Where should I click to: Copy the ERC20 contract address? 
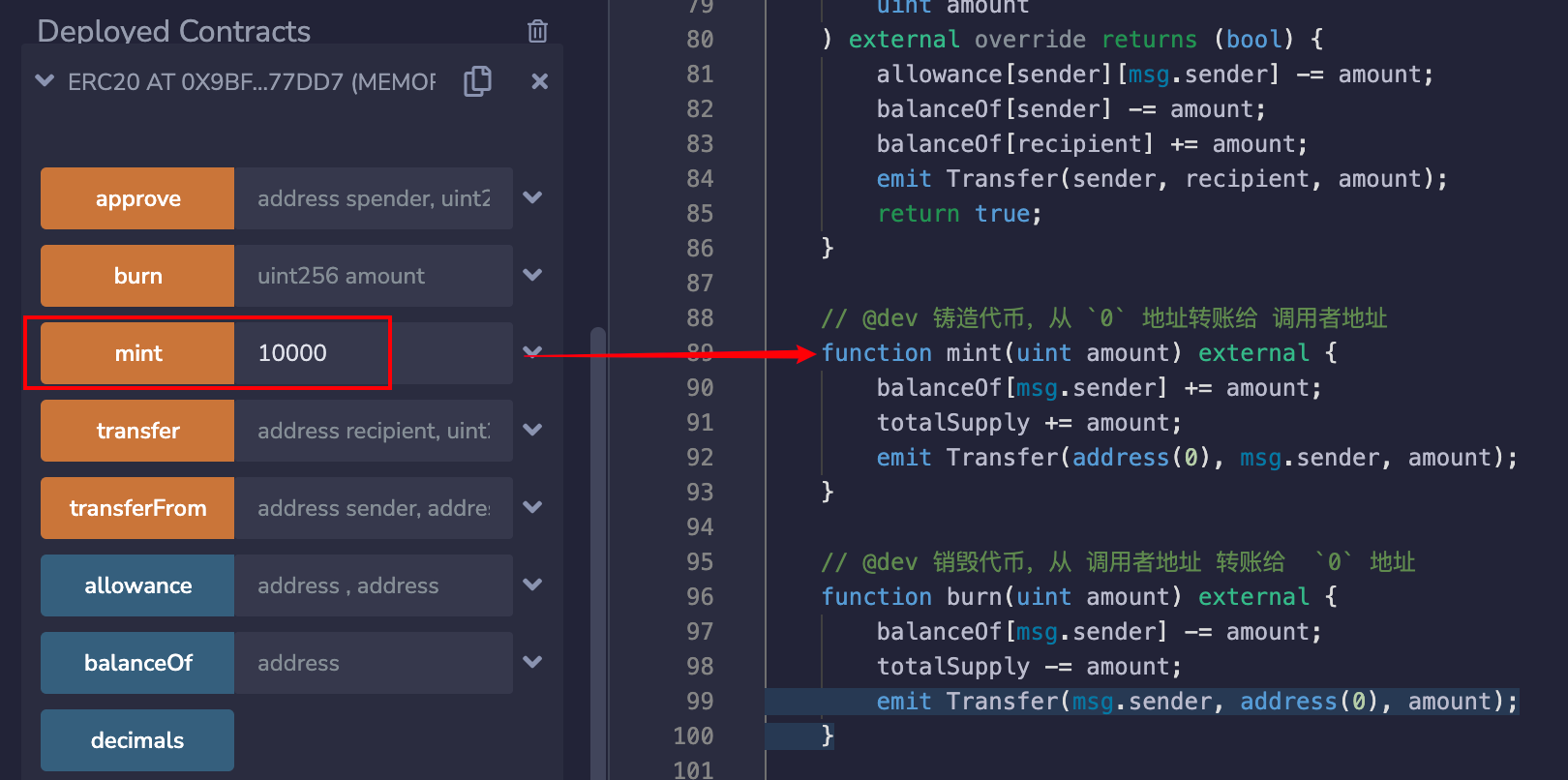click(x=478, y=81)
